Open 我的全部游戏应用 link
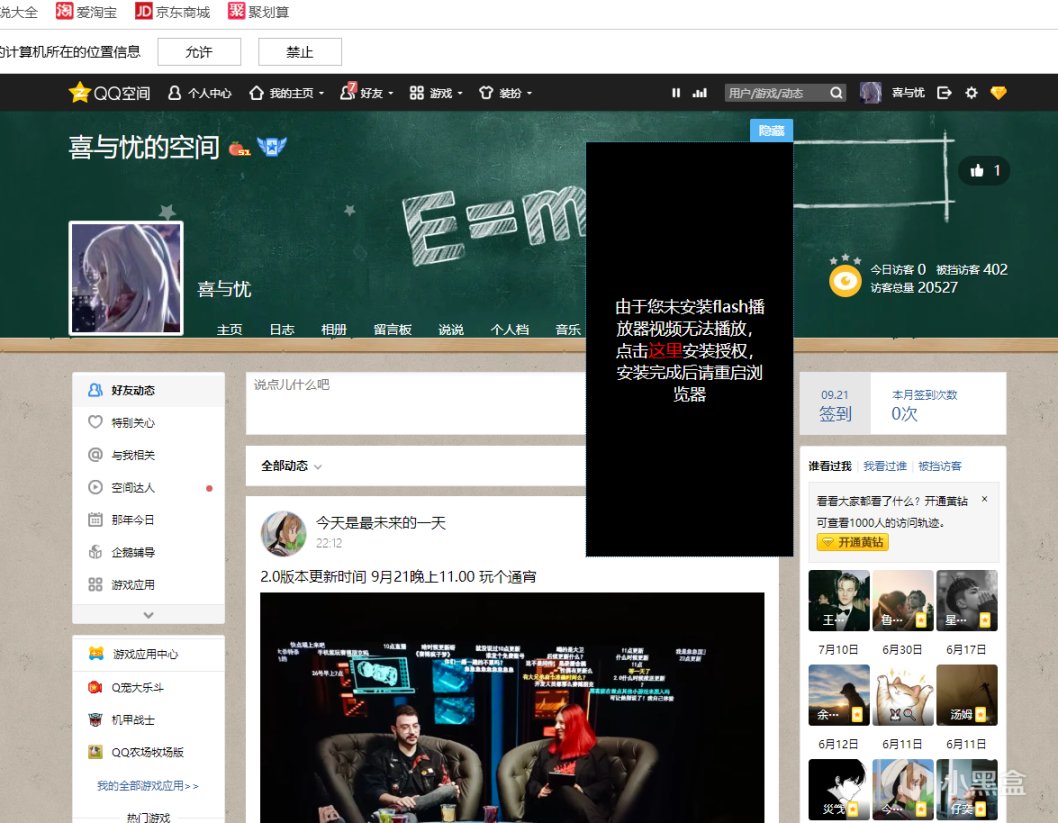This screenshot has width=1058, height=823. tap(148, 786)
